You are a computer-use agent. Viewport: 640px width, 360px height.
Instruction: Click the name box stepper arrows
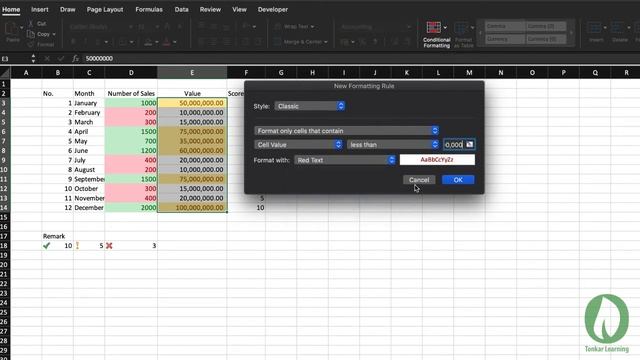[33, 59]
